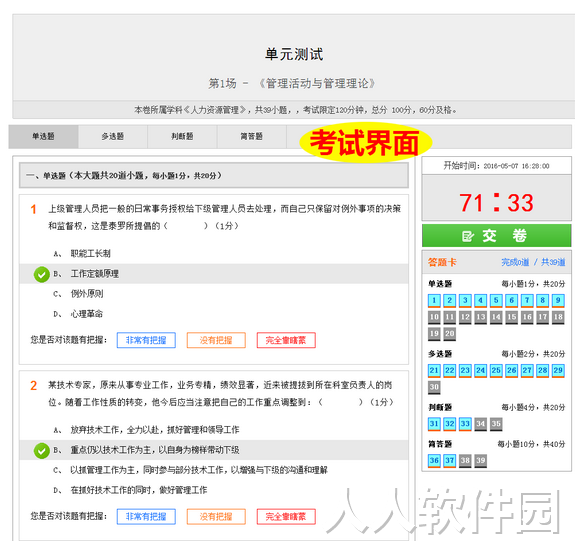The image size is (575, 544).
Task: Mark question 1 as 完全靠瞎蒙
Action: click(286, 340)
